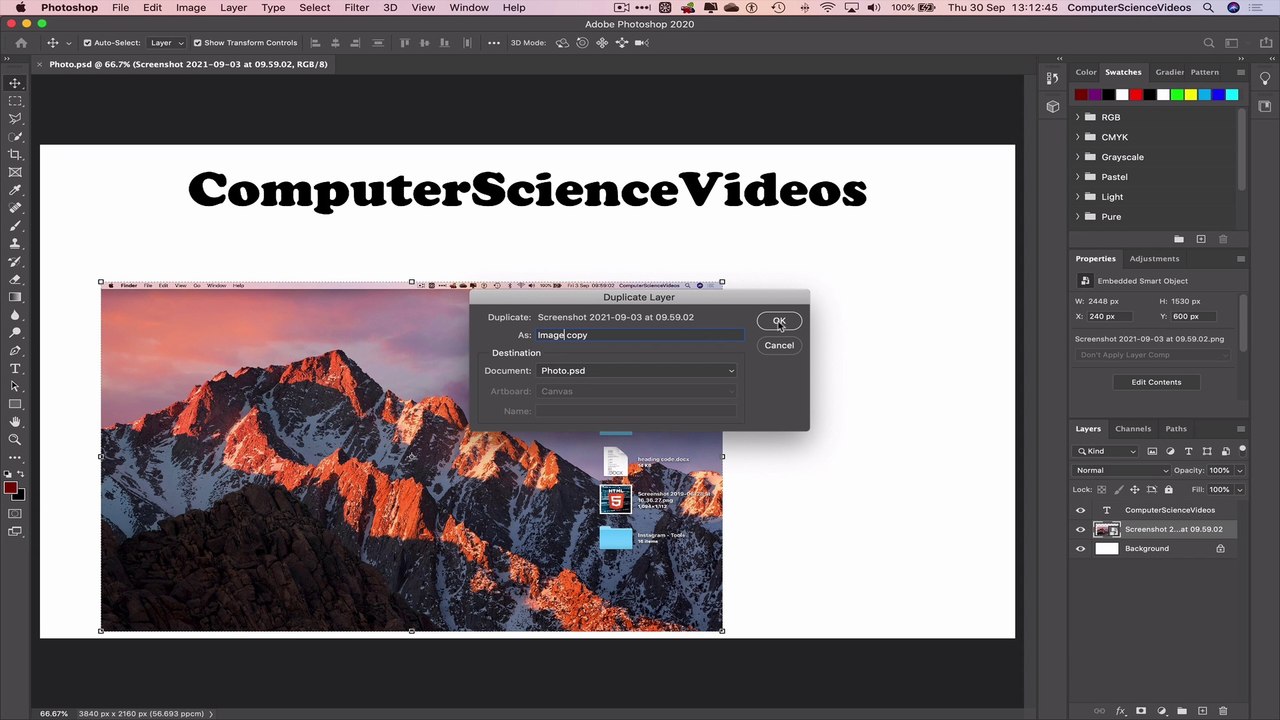Click the foreground color swatch in toolbar

click(10, 488)
